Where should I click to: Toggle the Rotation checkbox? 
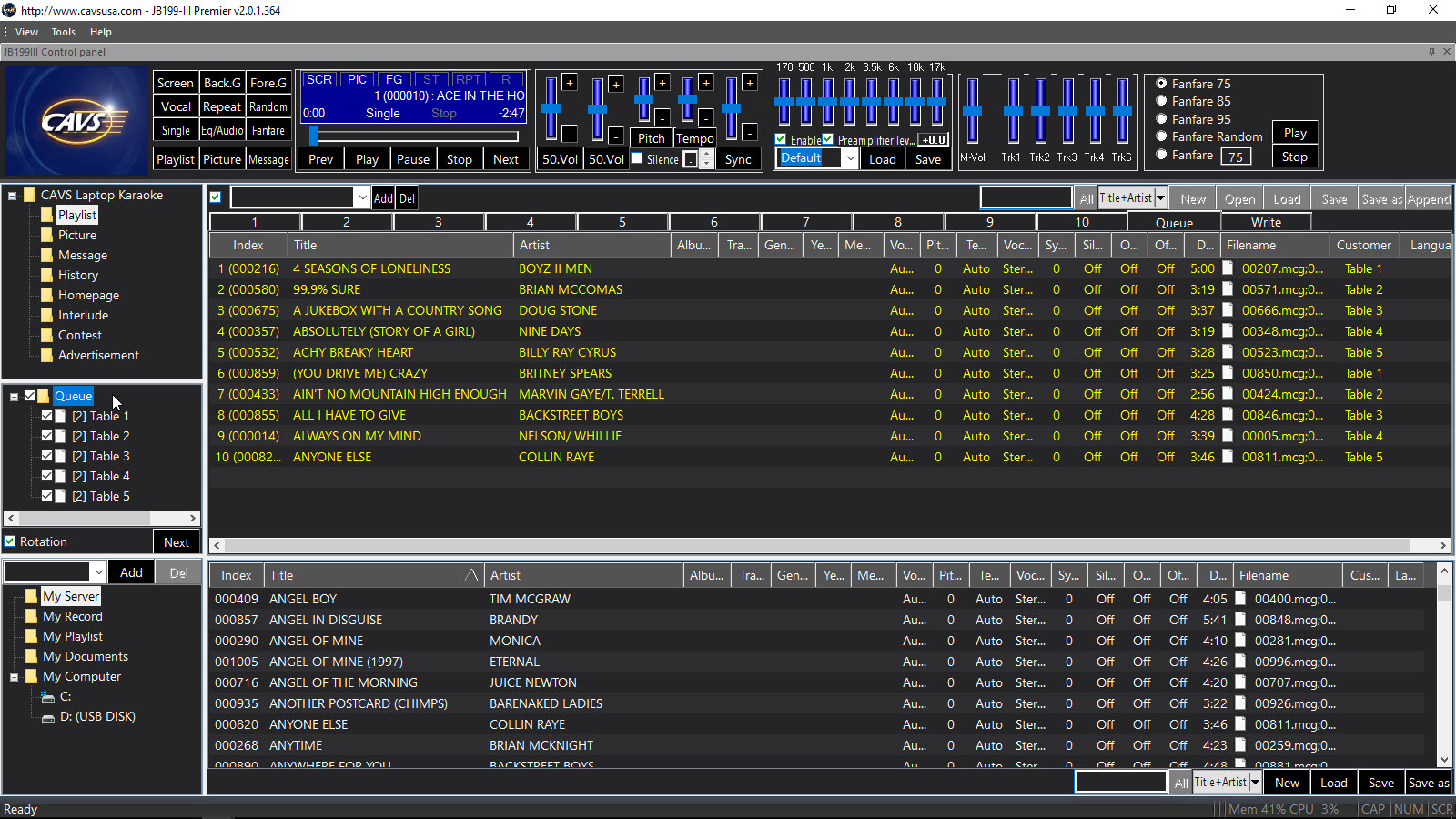(x=10, y=541)
